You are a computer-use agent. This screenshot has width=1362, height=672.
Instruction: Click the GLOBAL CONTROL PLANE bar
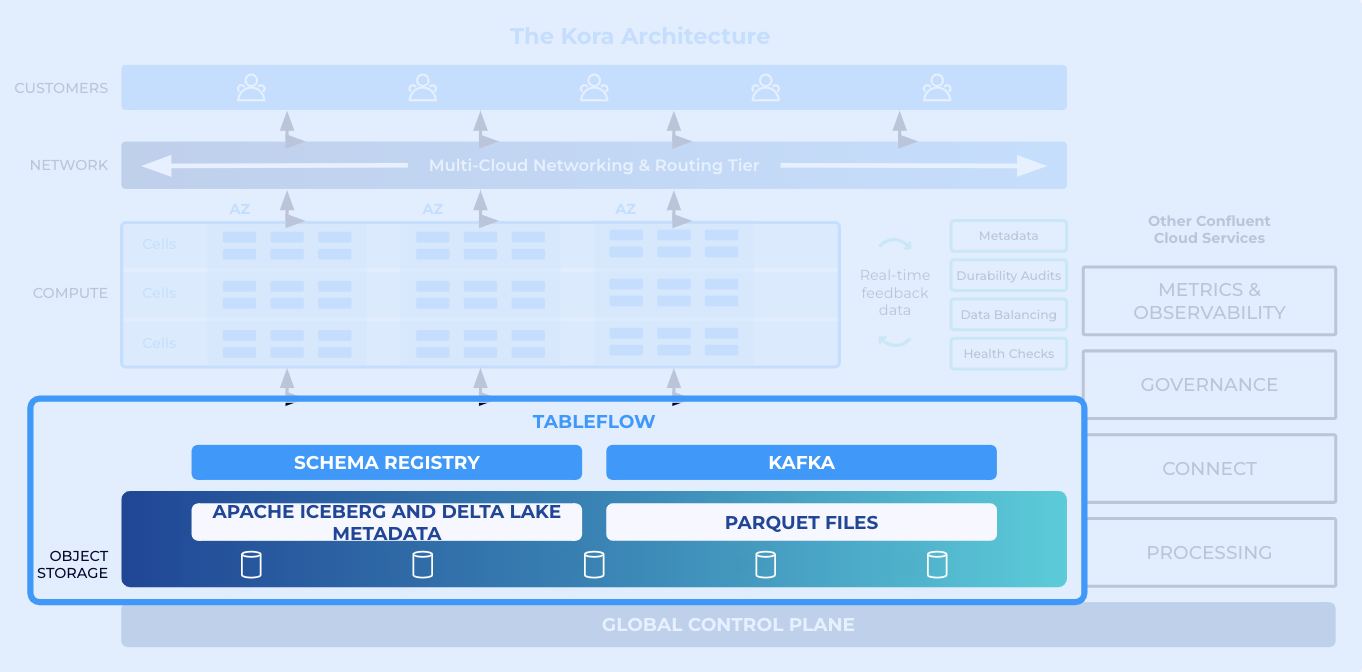[x=728, y=625]
